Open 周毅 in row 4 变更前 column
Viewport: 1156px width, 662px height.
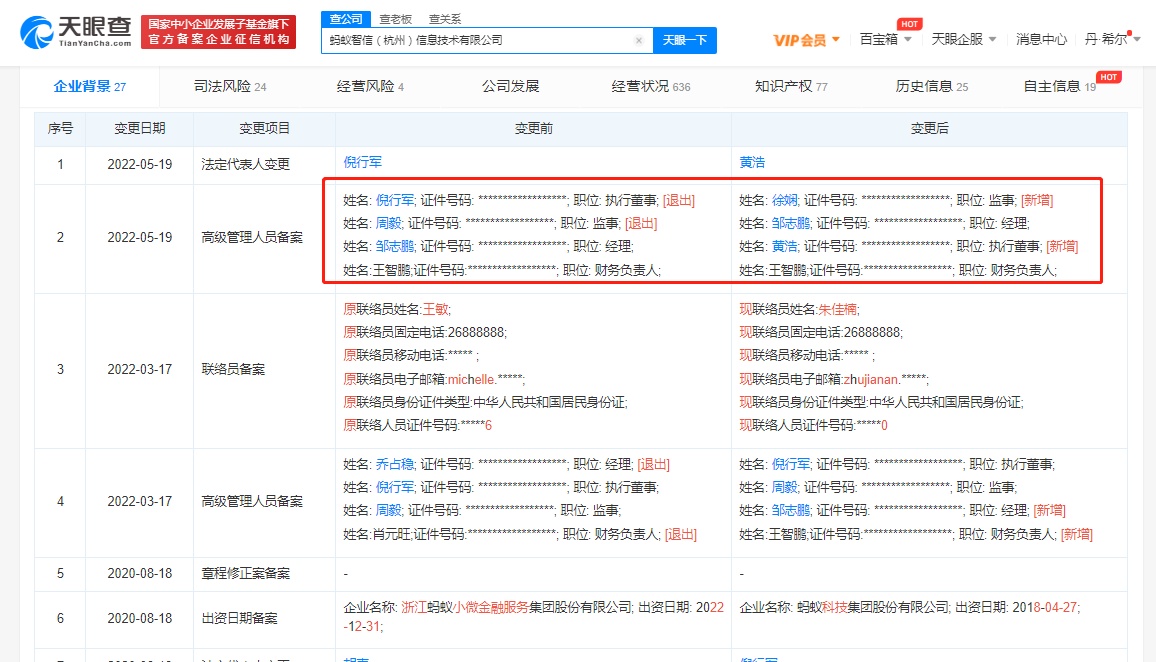pyautogui.click(x=389, y=510)
